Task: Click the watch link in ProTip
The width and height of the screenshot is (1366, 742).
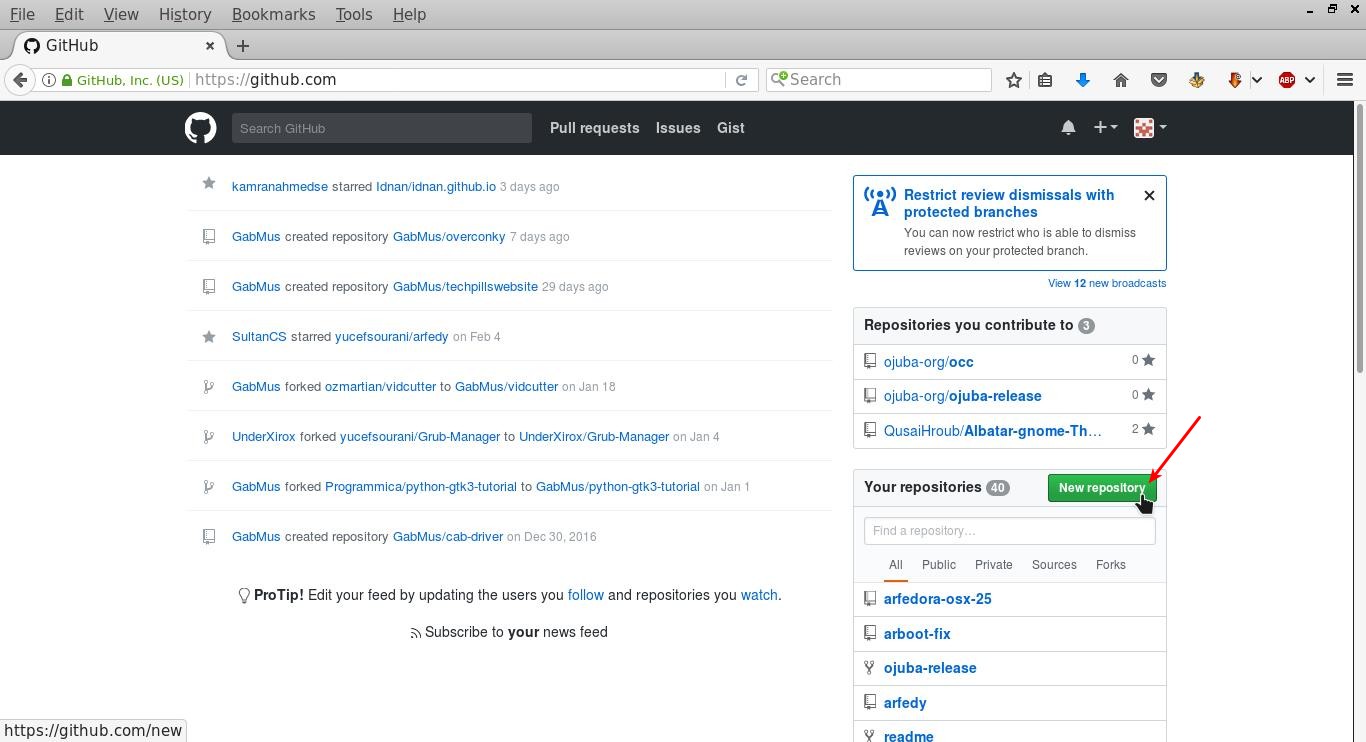Action: tap(759, 595)
